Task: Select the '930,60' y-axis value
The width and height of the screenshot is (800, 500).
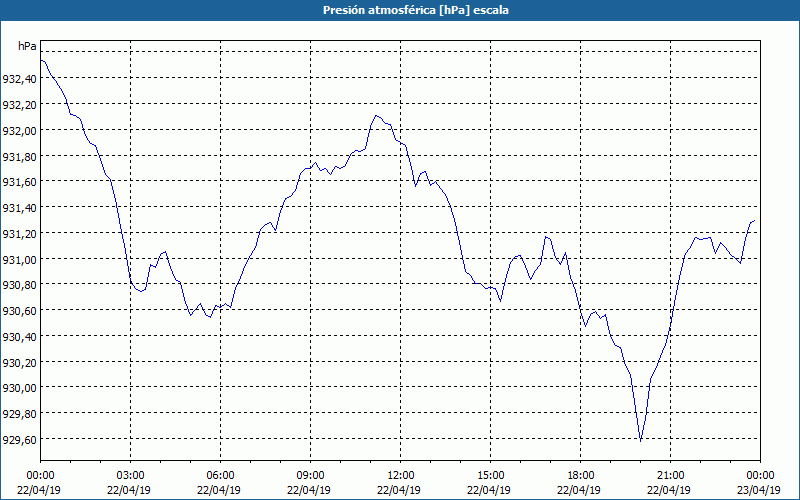Action: pos(19,311)
